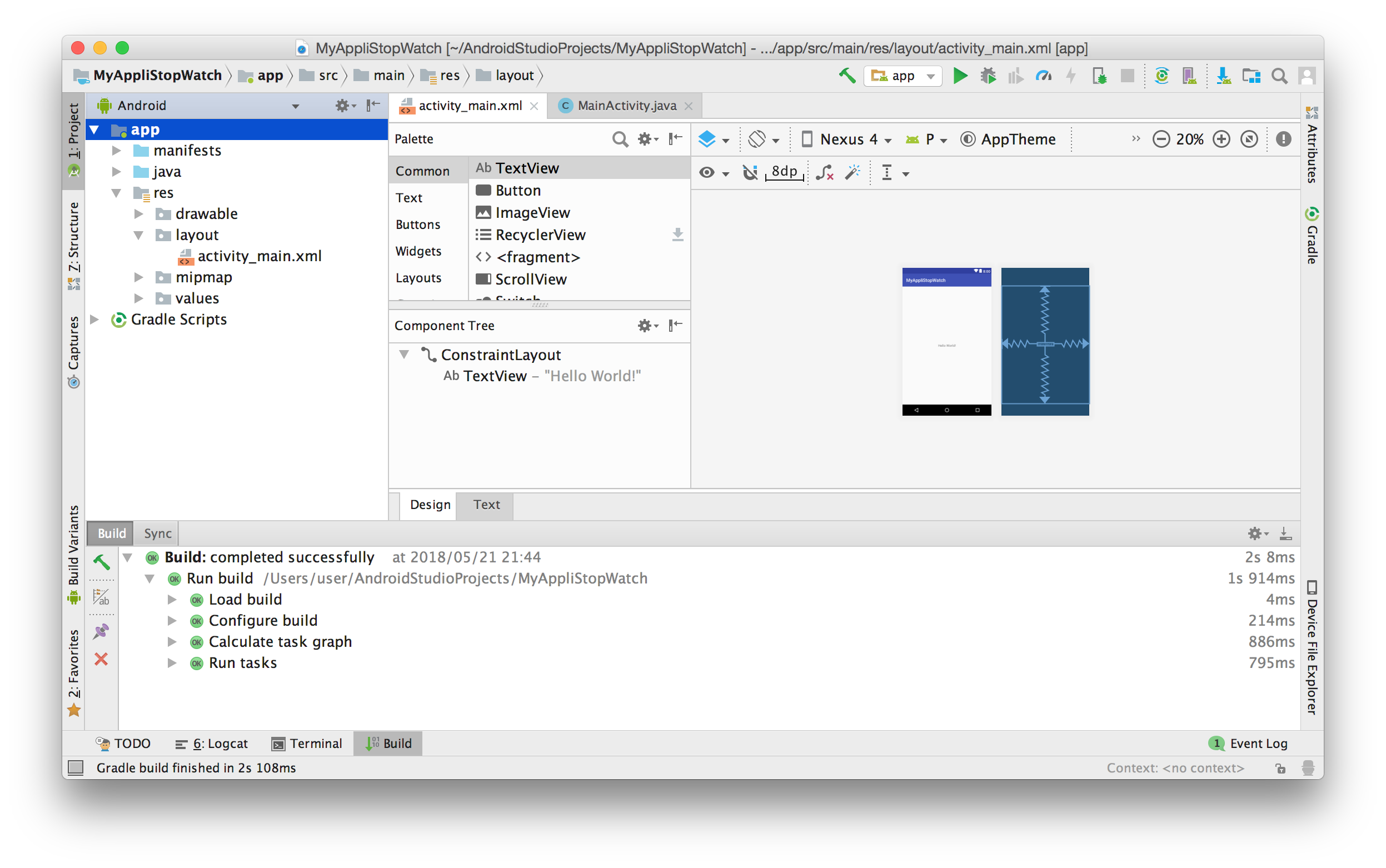
Task: Show warnings and errors icon
Action: click(x=1284, y=139)
